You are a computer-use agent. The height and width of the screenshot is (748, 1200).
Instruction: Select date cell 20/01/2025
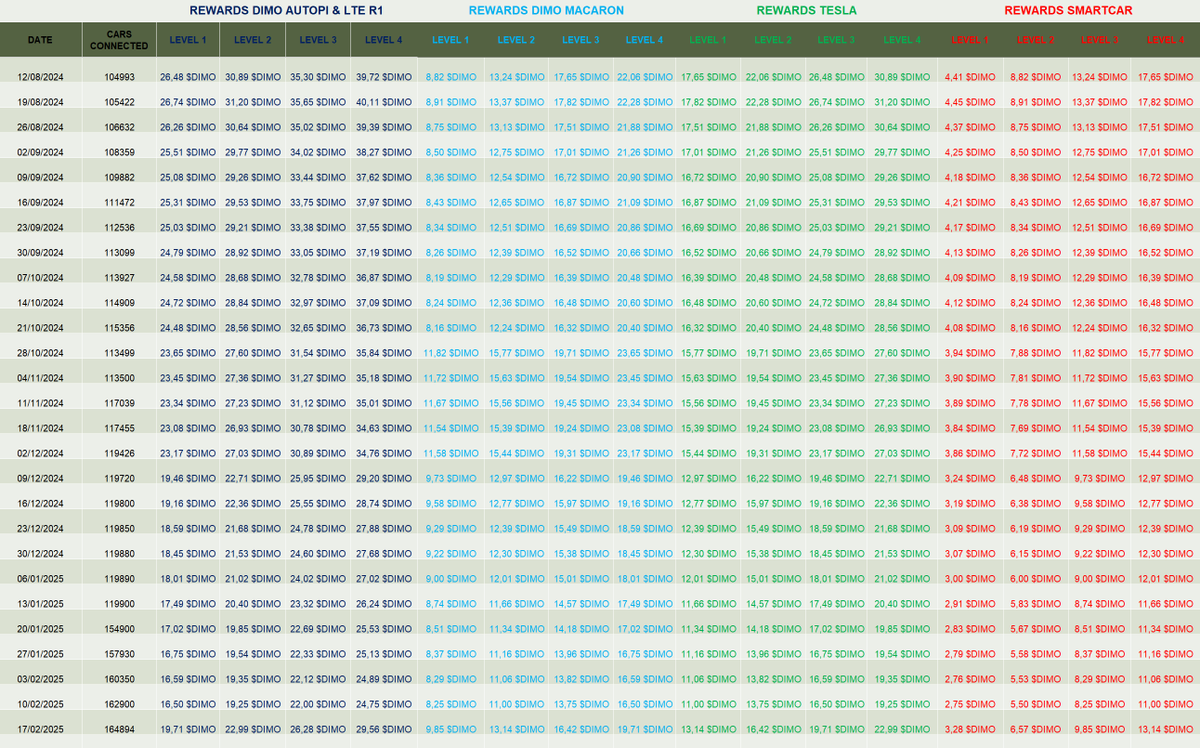[x=40, y=628]
